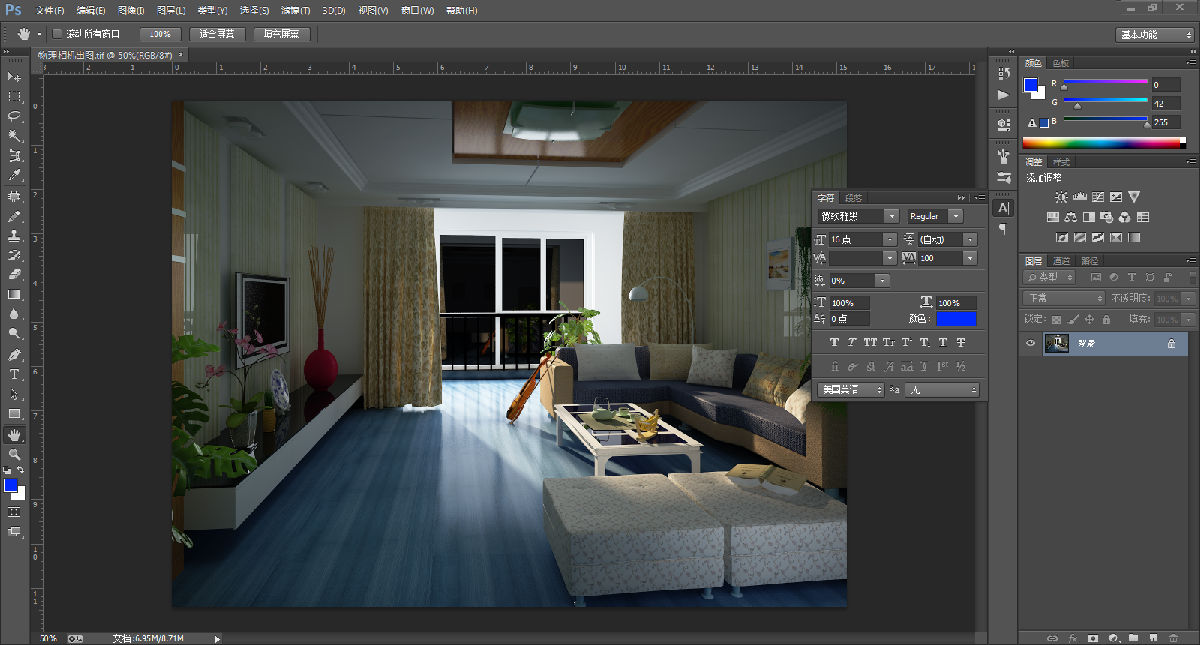The width and height of the screenshot is (1200, 645).
Task: Click the lock-all padlock icon in Layers
Action: pos(1106,320)
